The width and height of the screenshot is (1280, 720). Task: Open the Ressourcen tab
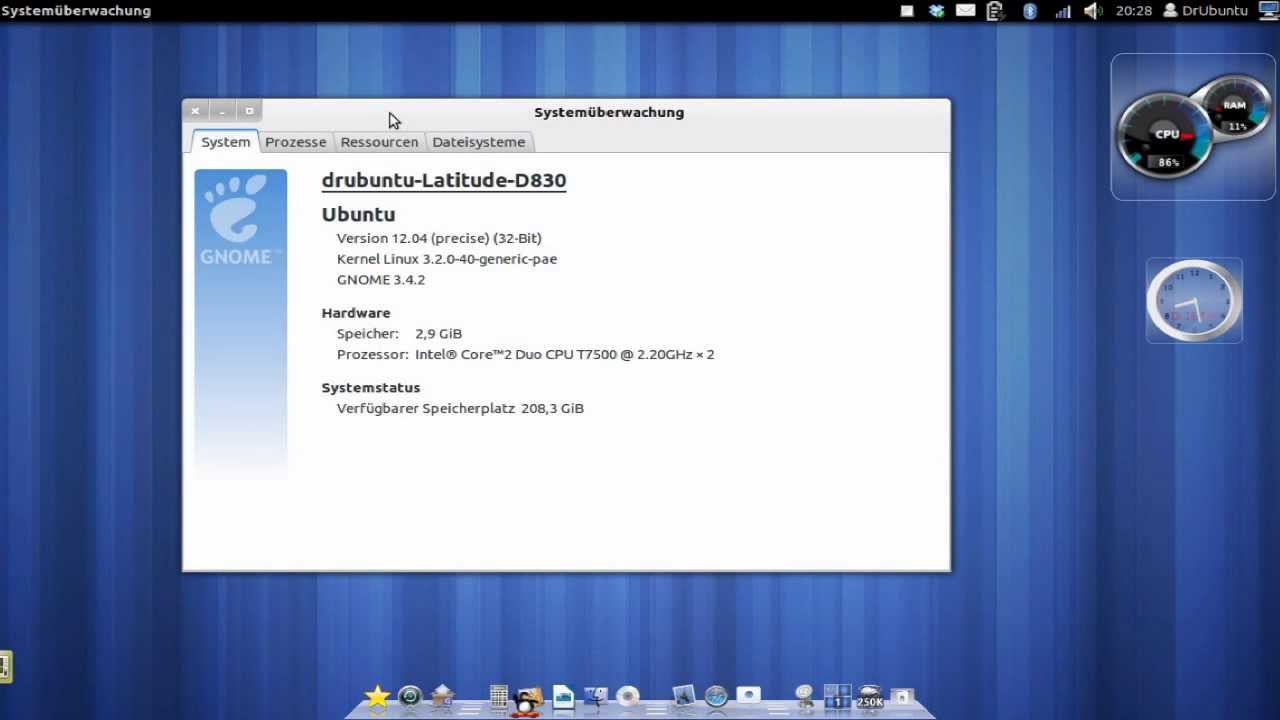coord(379,142)
